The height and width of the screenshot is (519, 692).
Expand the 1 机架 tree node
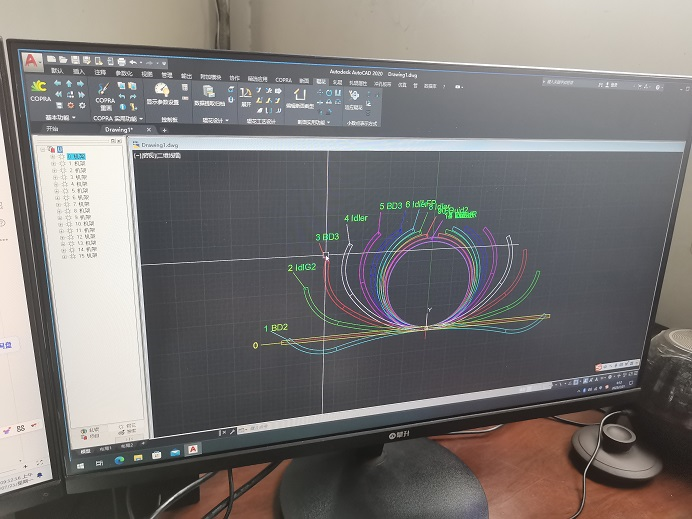(53, 163)
